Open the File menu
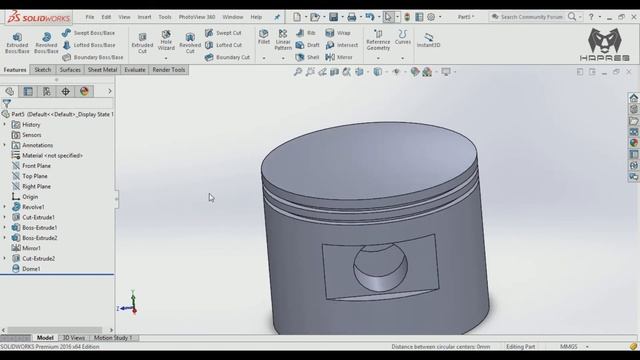Screen dimensions: 640x360 [x=90, y=17]
